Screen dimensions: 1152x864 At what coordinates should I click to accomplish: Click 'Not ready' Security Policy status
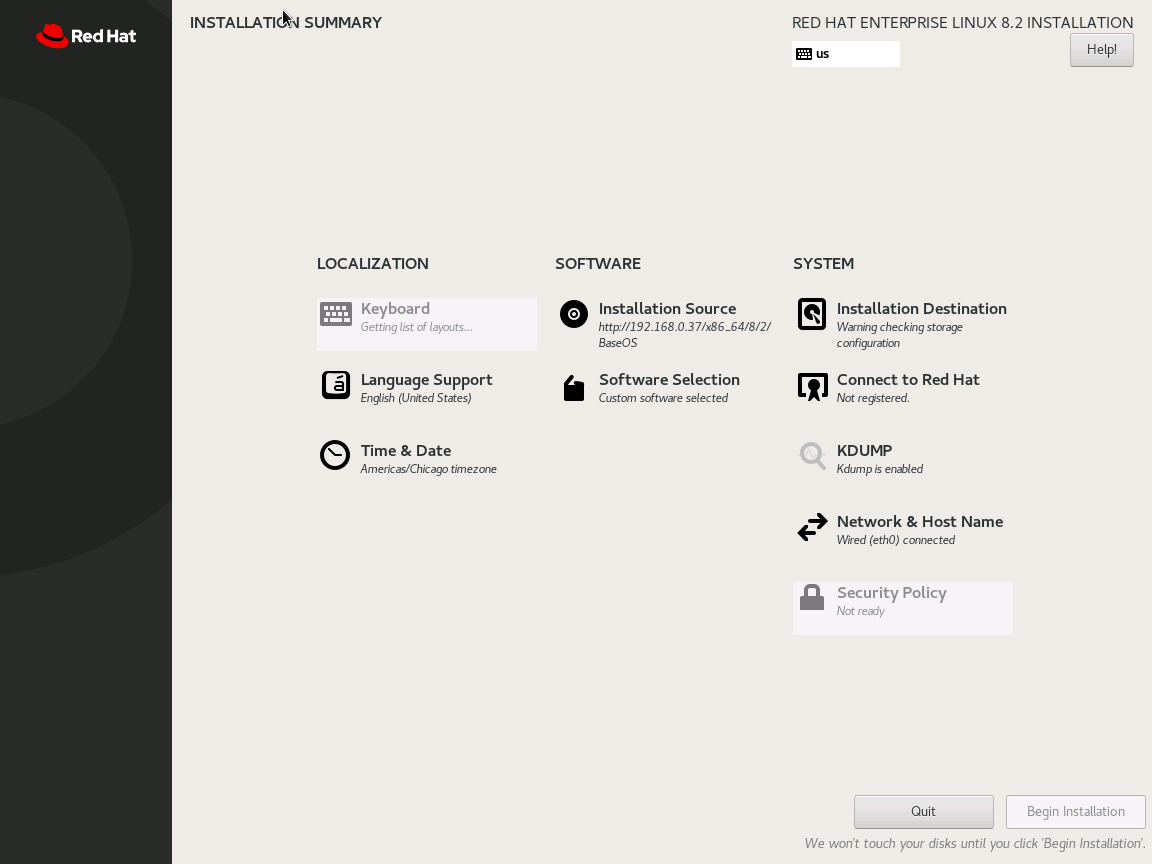[x=860, y=611]
